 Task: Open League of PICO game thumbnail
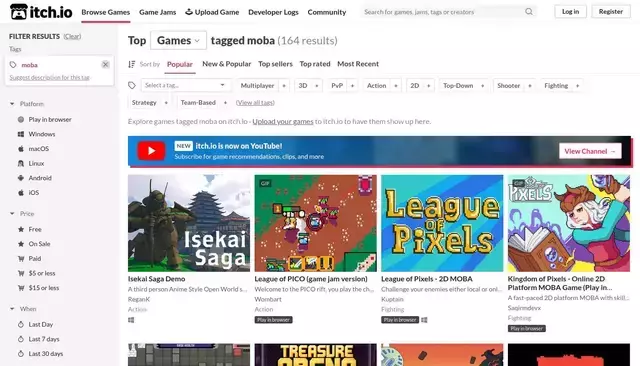click(316, 223)
